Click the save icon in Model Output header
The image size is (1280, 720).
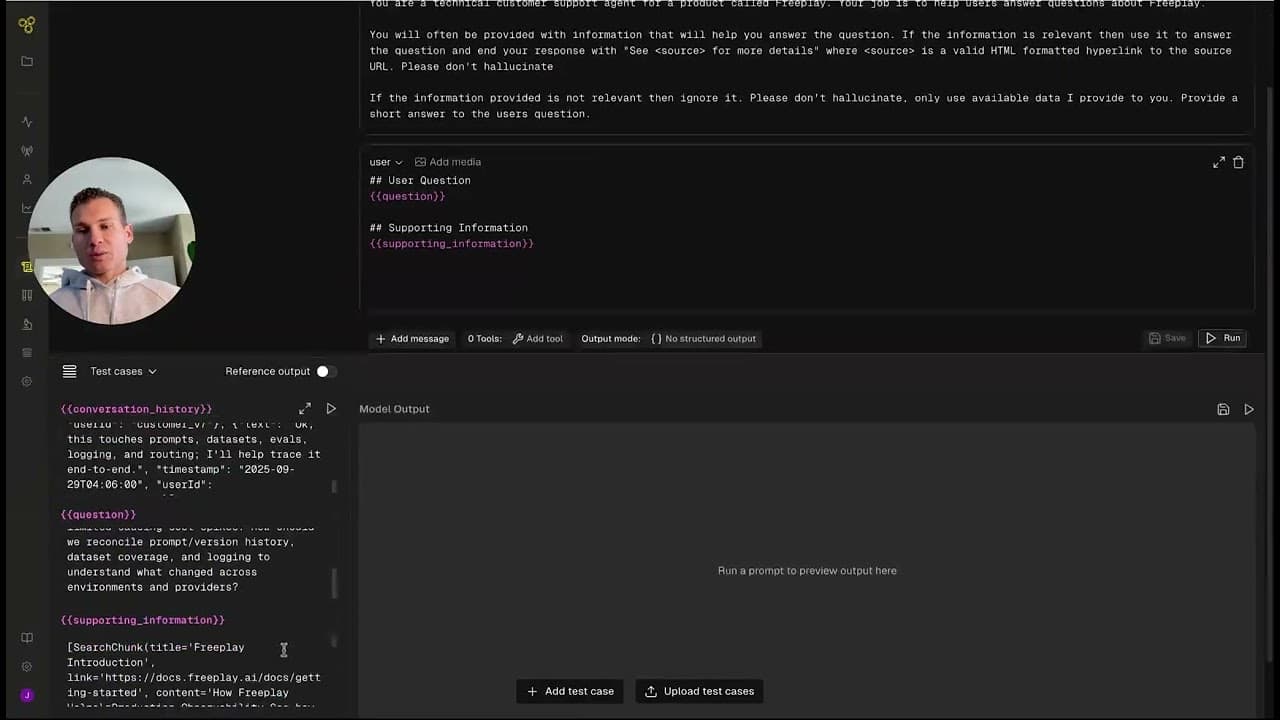tap(1223, 409)
